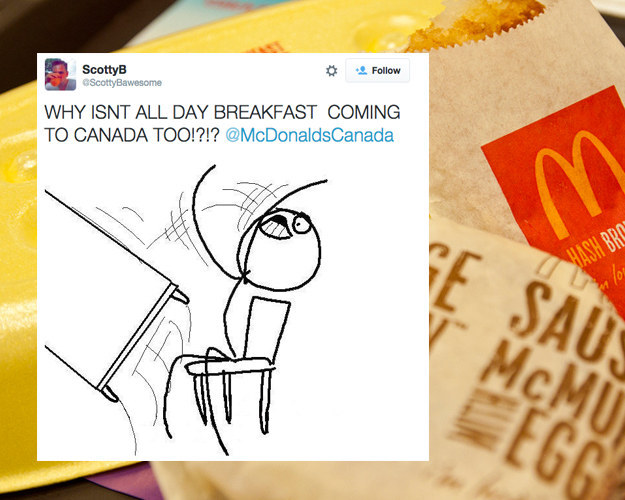Click the tweet text about all day breakfast
Viewport: 625px width, 500px height.
click(x=222, y=123)
